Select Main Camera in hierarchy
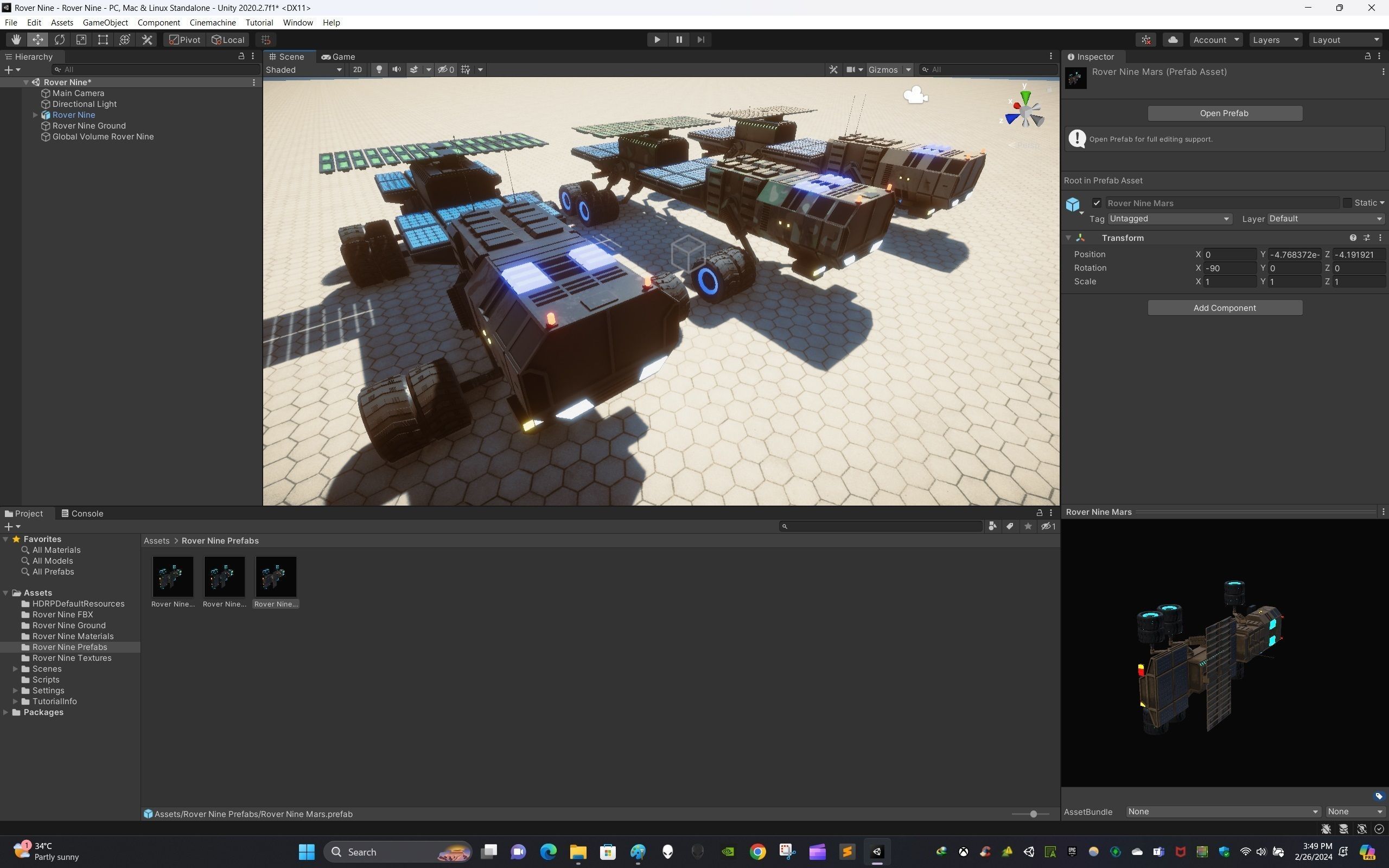The width and height of the screenshot is (1389, 868). click(x=78, y=93)
